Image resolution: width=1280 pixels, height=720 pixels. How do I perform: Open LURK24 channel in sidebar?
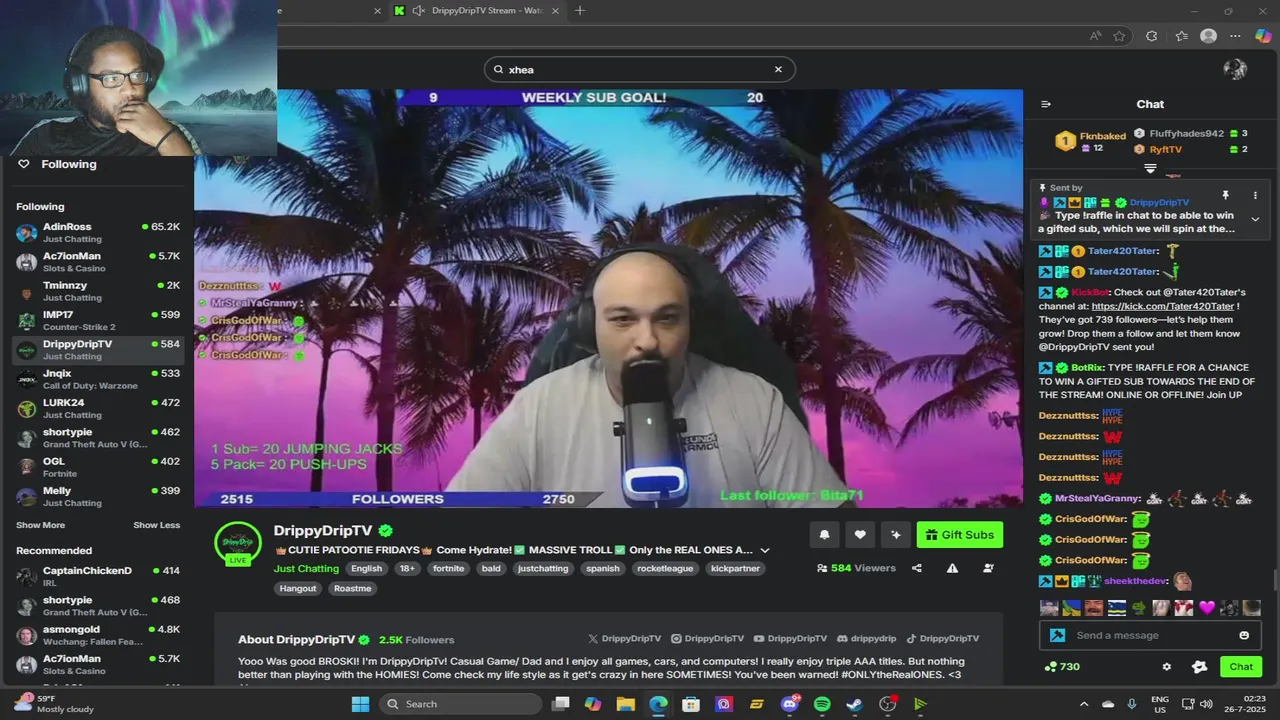[98, 408]
